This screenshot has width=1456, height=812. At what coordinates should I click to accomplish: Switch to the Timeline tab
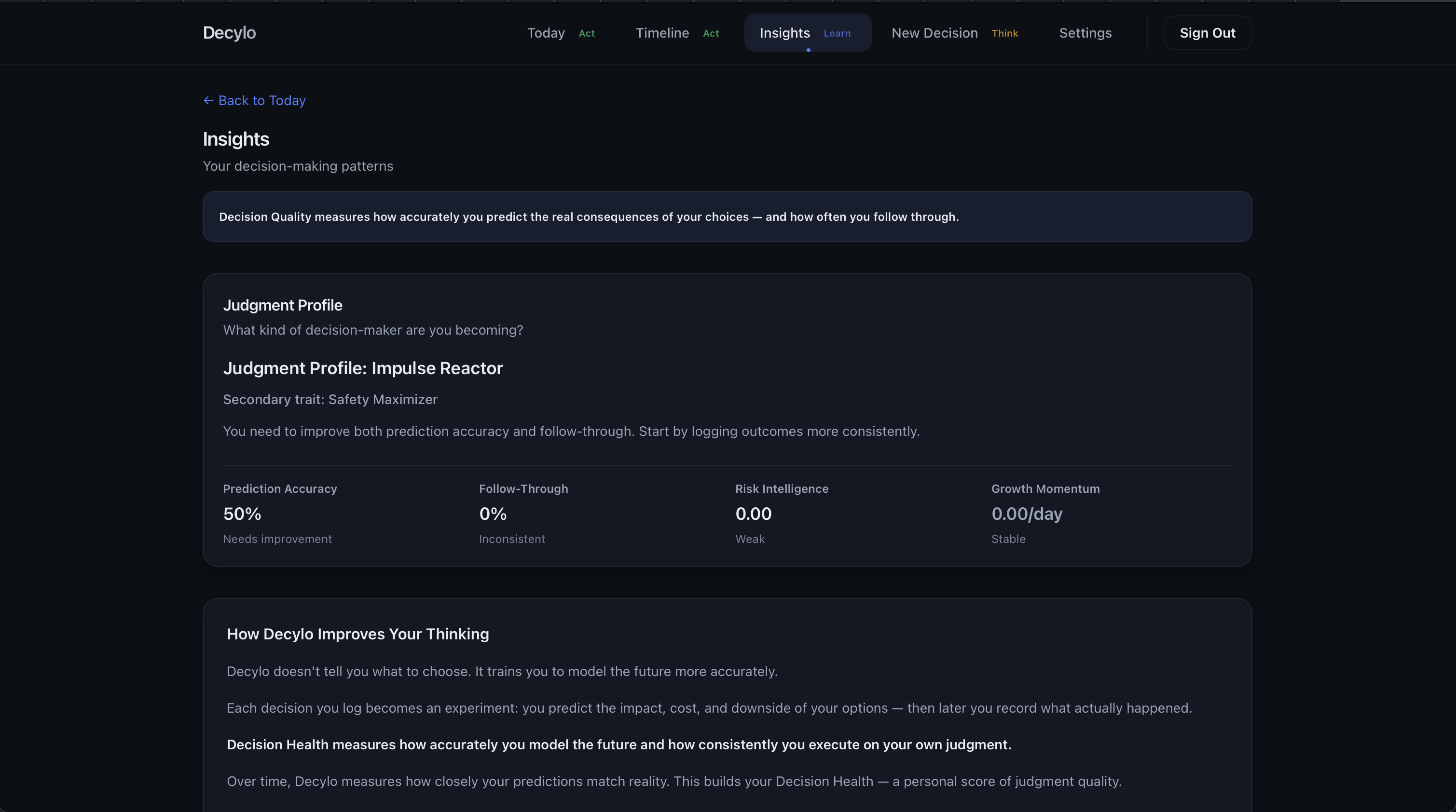pyautogui.click(x=677, y=33)
